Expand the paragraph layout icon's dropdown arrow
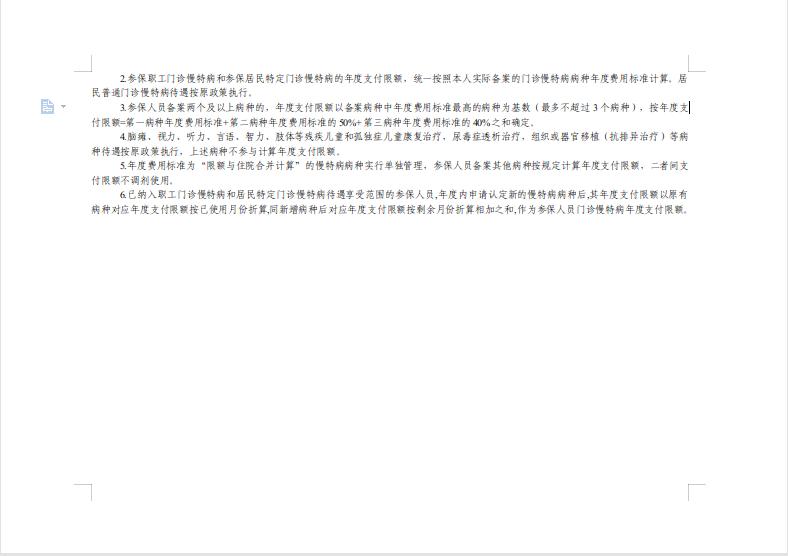Image resolution: width=788 pixels, height=556 pixels. click(63, 106)
